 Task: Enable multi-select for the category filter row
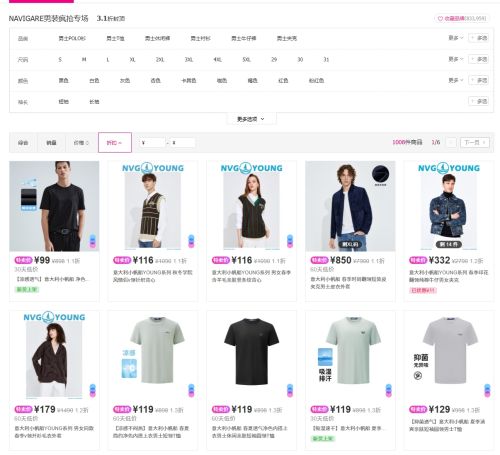tap(478, 38)
